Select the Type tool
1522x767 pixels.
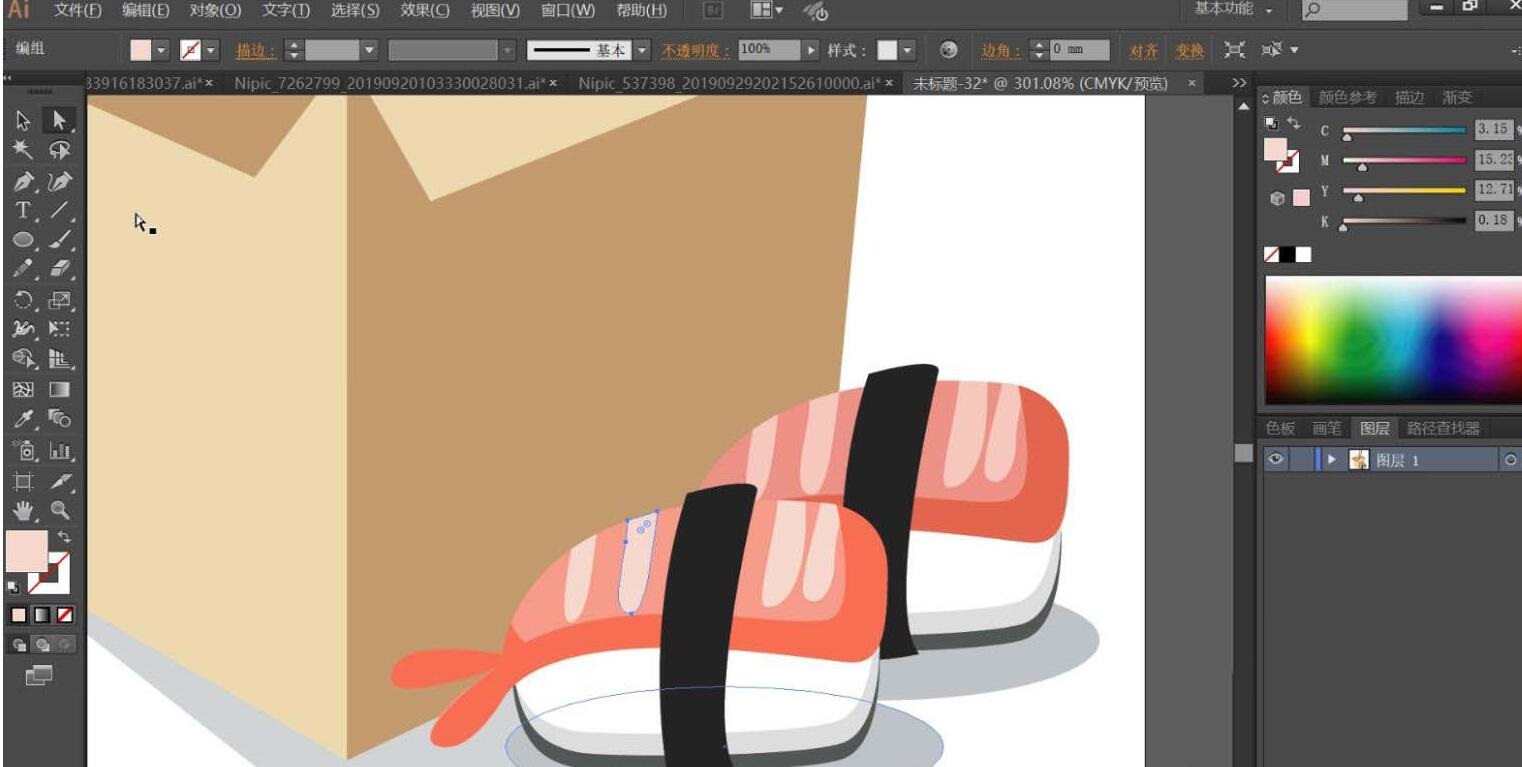pos(24,211)
